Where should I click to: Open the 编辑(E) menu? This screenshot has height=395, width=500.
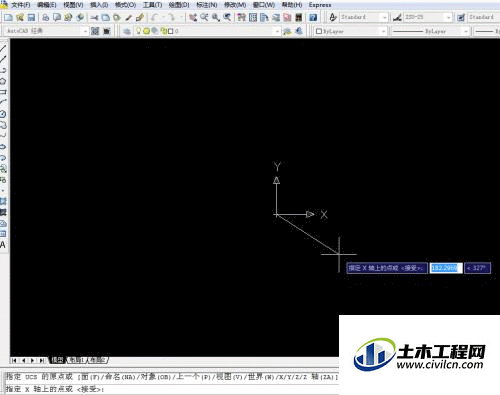click(47, 5)
